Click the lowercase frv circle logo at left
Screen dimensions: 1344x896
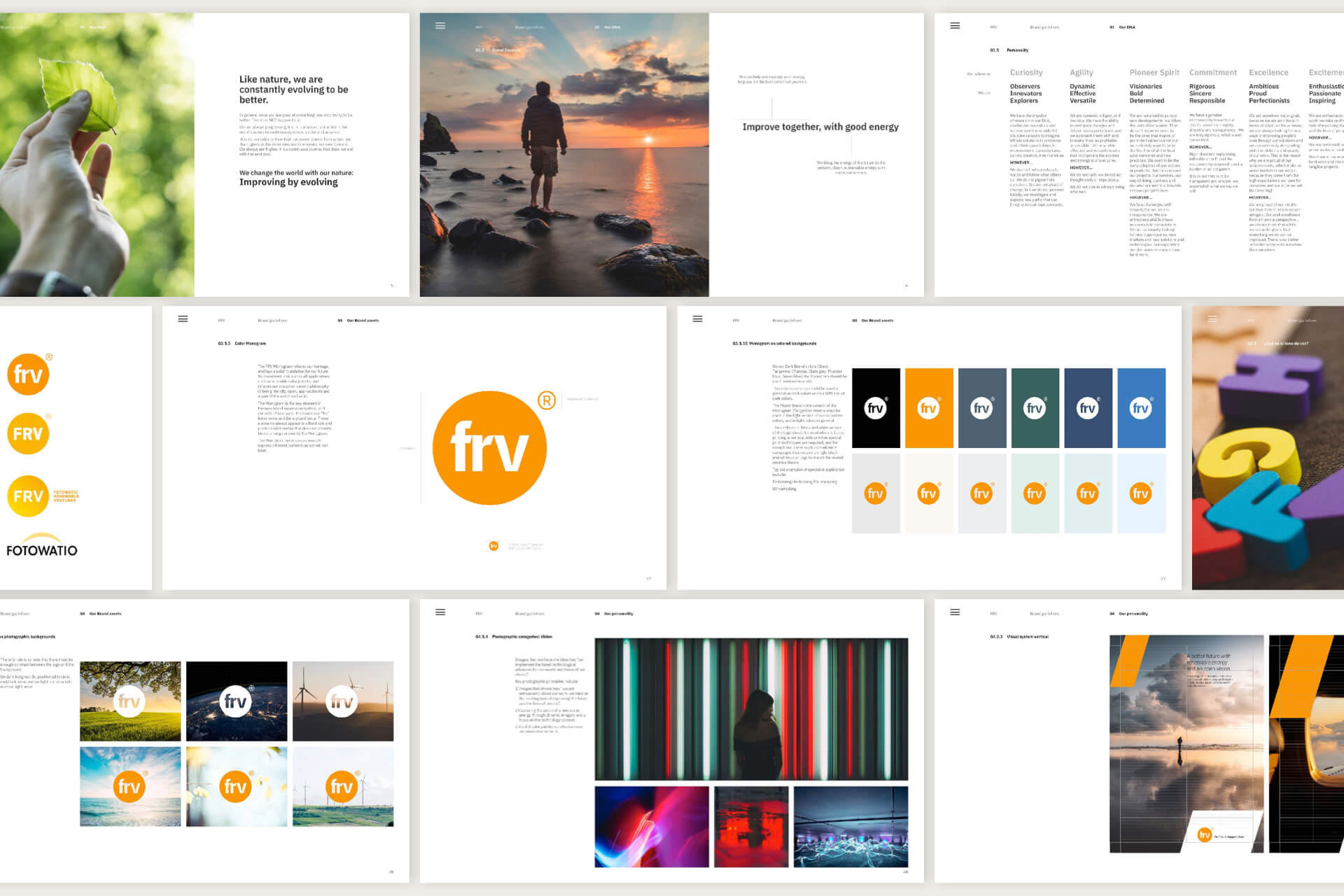pos(29,374)
